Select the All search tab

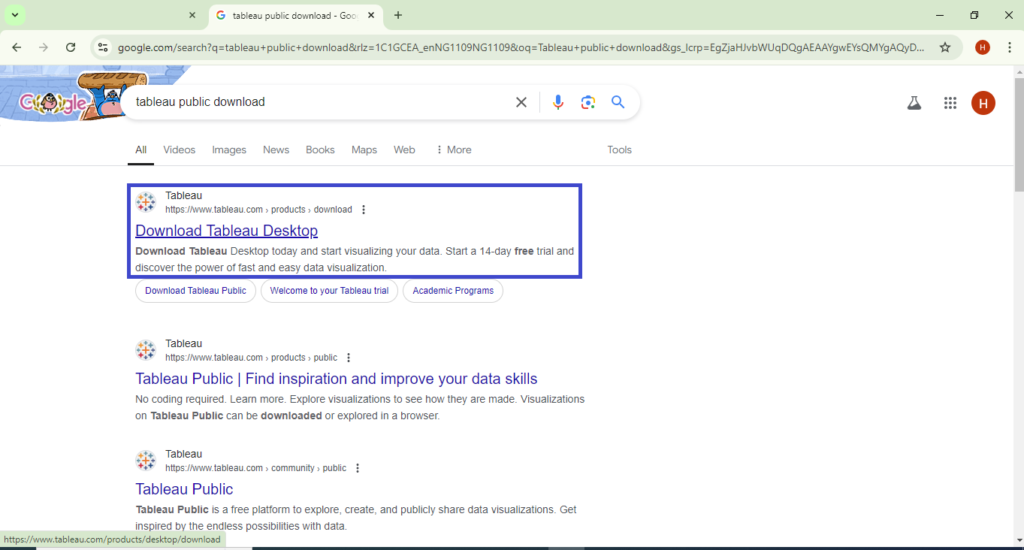(x=140, y=150)
